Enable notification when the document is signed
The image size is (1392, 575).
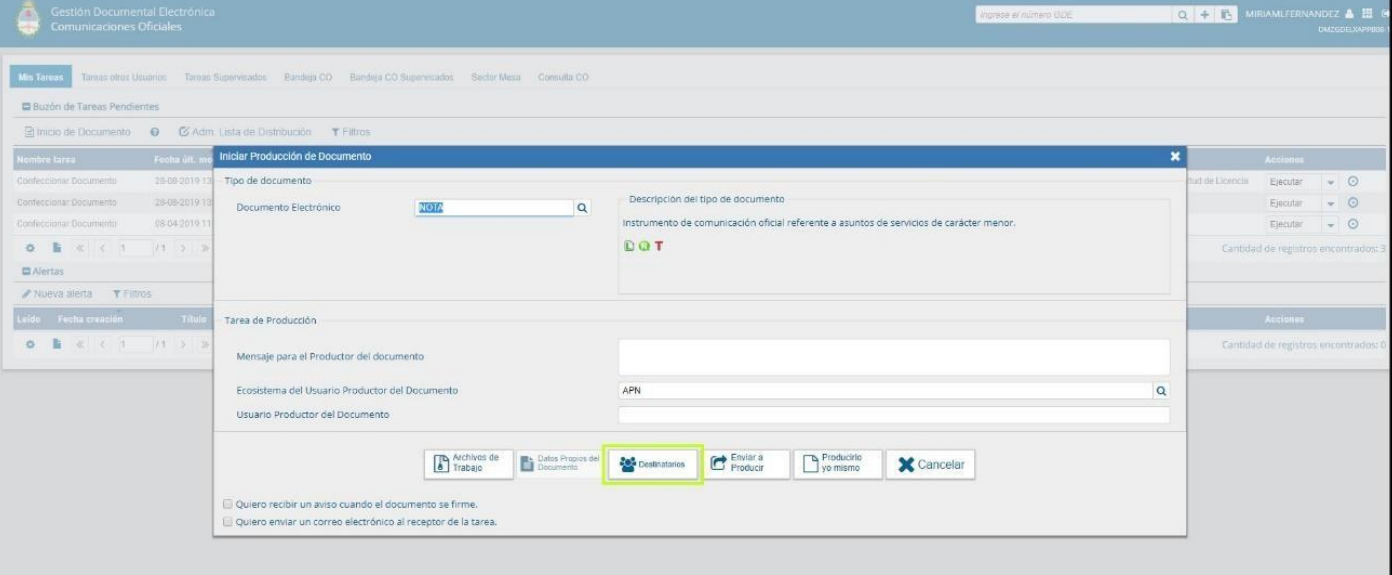point(228,504)
